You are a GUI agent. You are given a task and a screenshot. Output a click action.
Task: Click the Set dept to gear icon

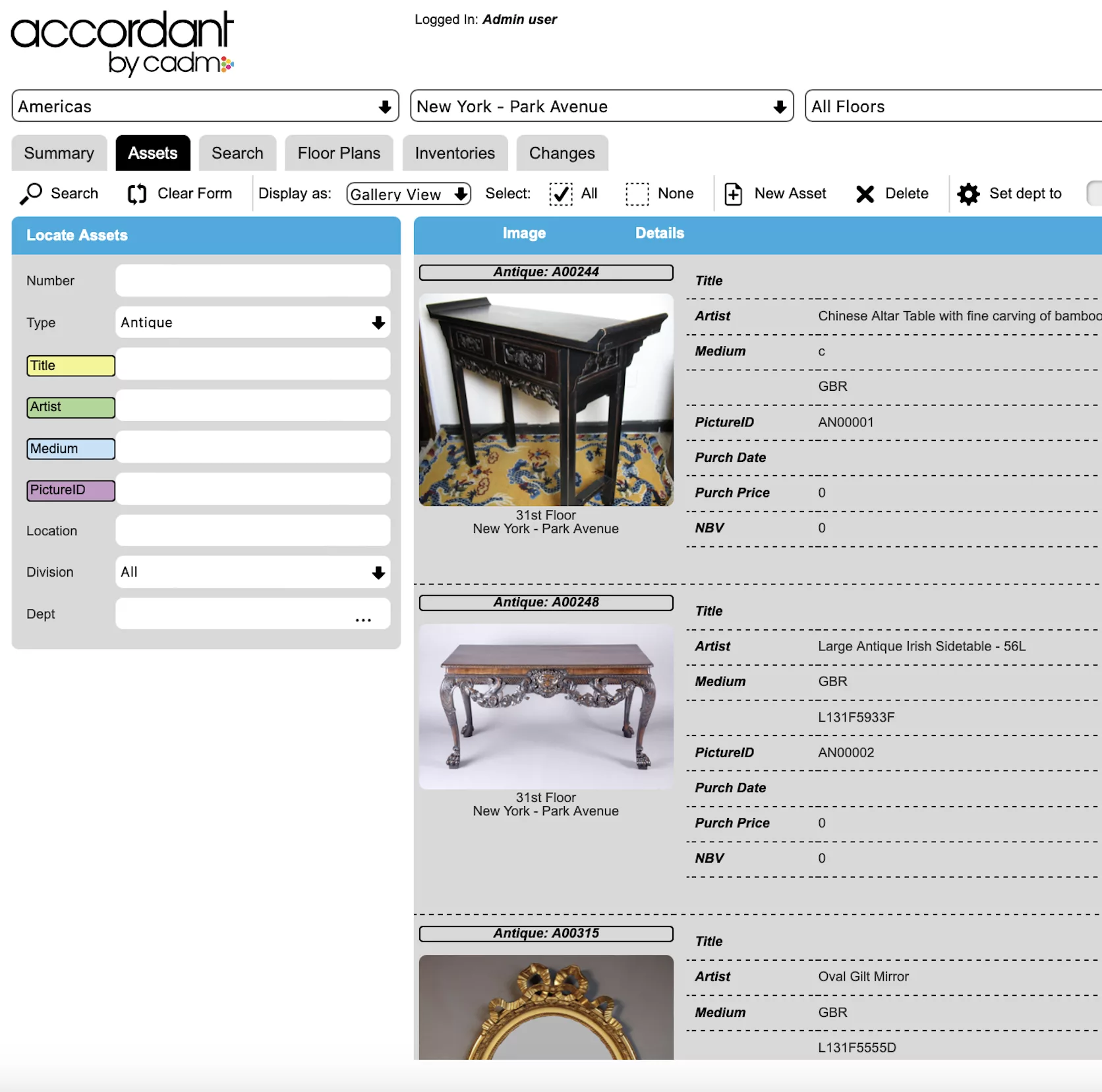(968, 194)
